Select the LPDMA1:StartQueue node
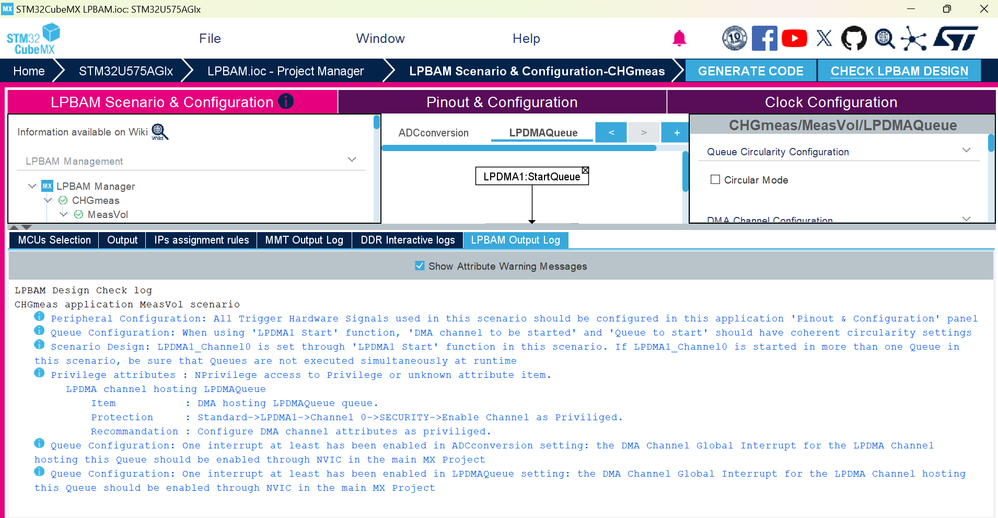 [x=531, y=176]
